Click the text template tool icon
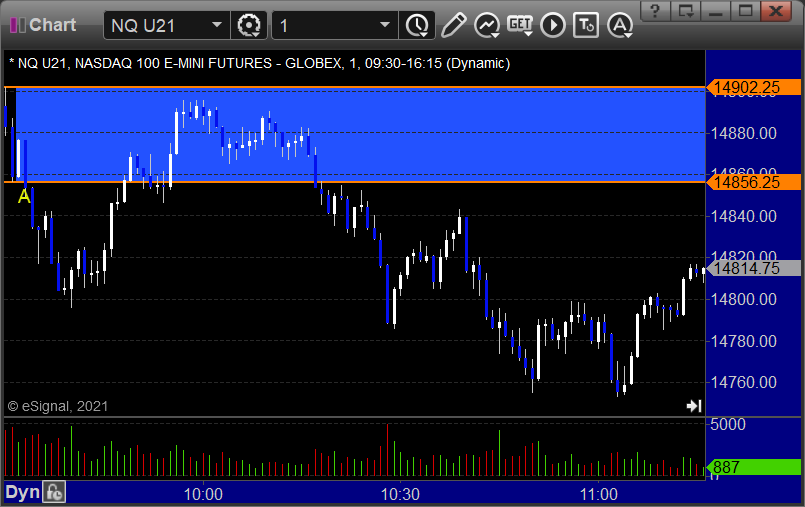Image resolution: width=805 pixels, height=507 pixels. (586, 25)
